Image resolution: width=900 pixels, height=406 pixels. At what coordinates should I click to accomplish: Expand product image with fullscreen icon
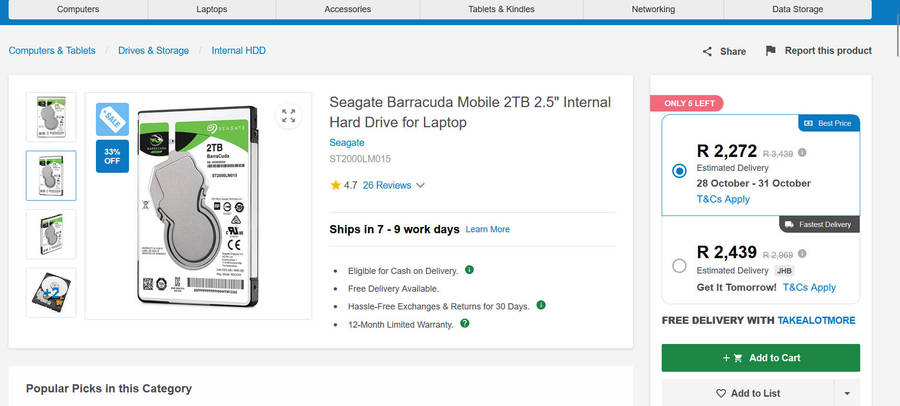288,116
